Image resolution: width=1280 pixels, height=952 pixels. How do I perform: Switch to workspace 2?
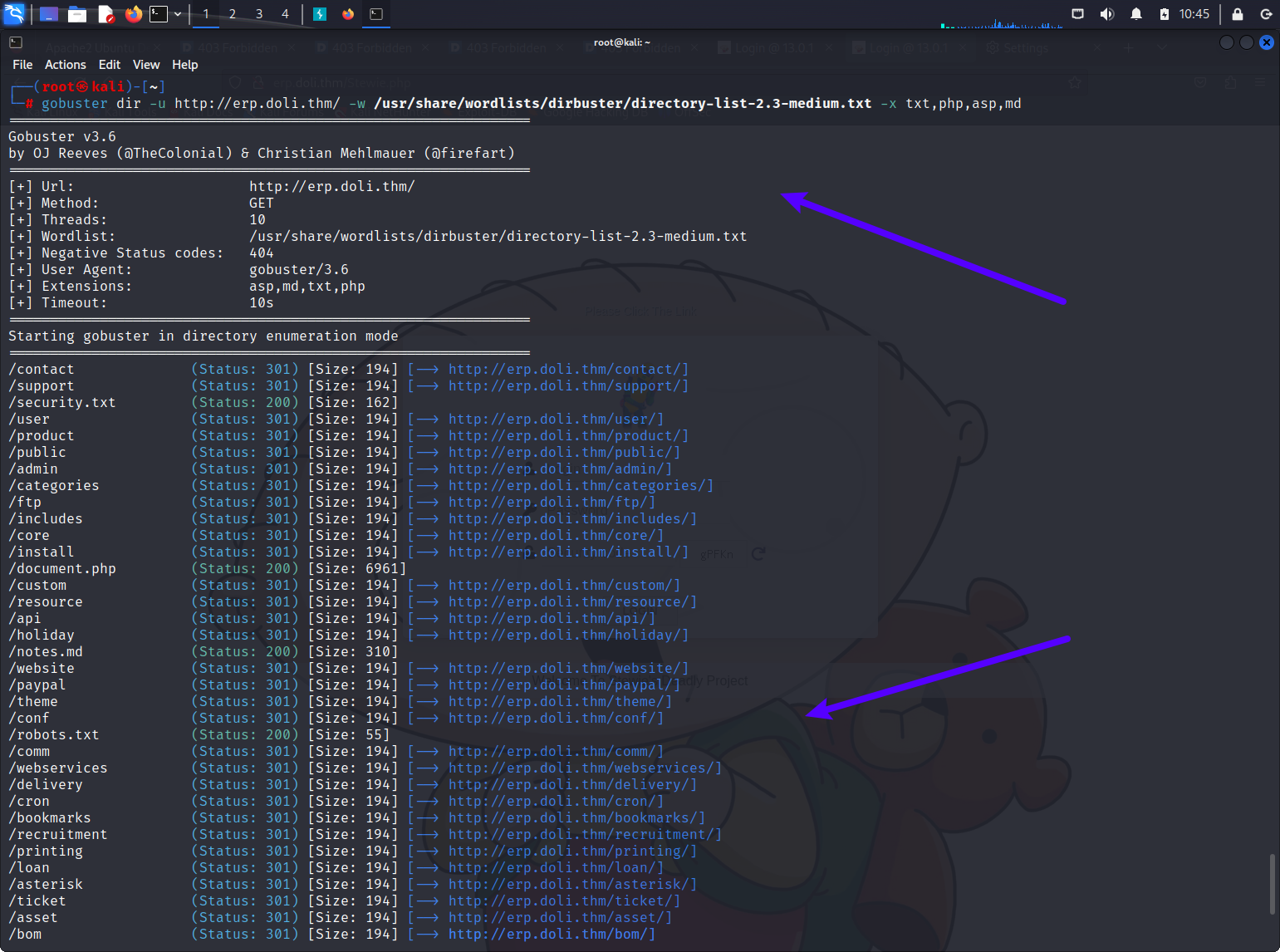click(x=233, y=14)
